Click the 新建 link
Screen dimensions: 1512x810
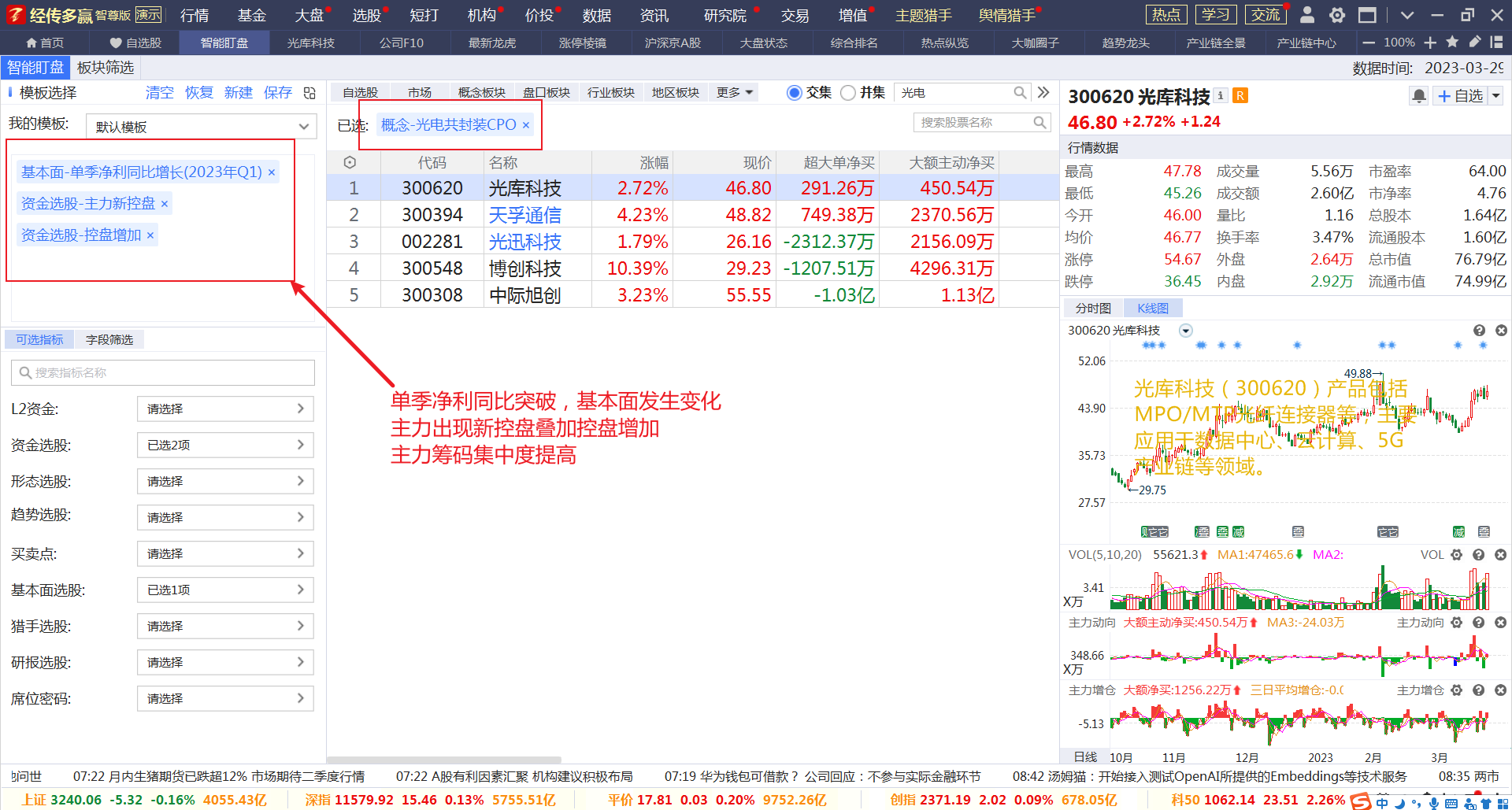[x=239, y=93]
